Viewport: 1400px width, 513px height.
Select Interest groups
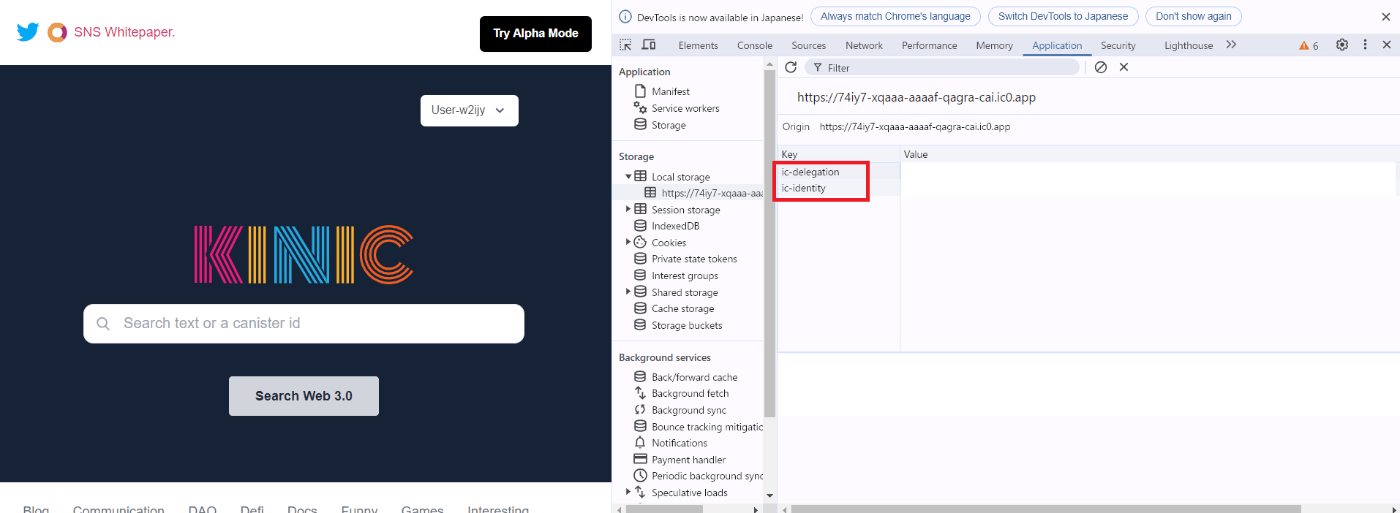click(x=684, y=276)
